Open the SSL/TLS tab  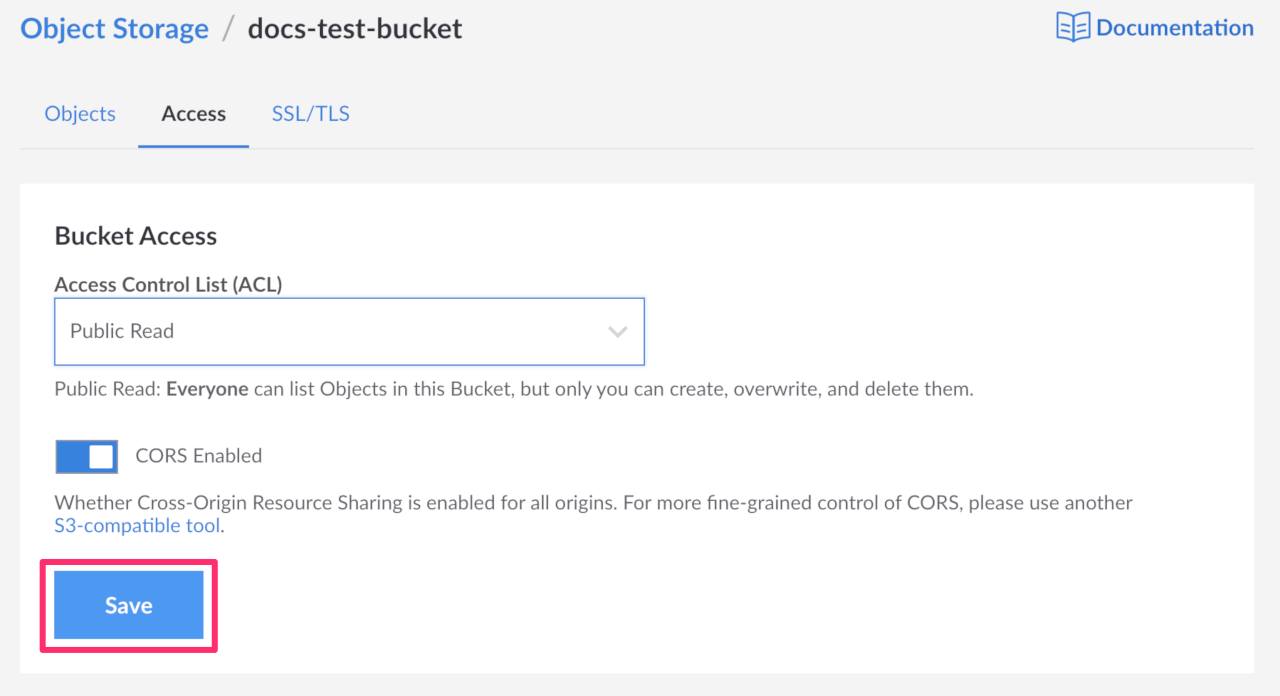coord(309,113)
